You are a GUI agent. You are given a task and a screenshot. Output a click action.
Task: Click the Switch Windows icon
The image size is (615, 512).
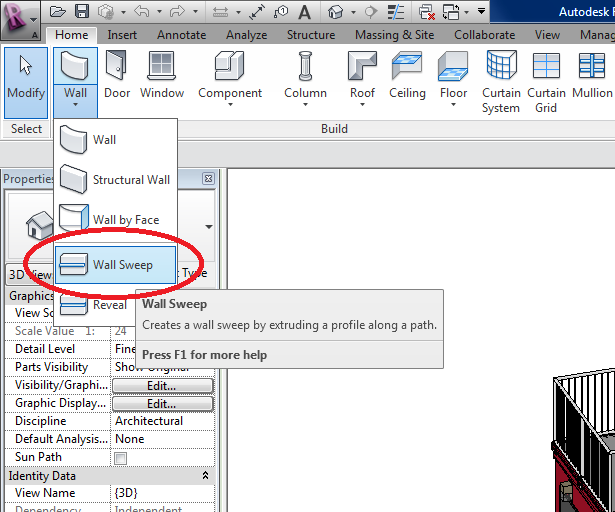(451, 12)
